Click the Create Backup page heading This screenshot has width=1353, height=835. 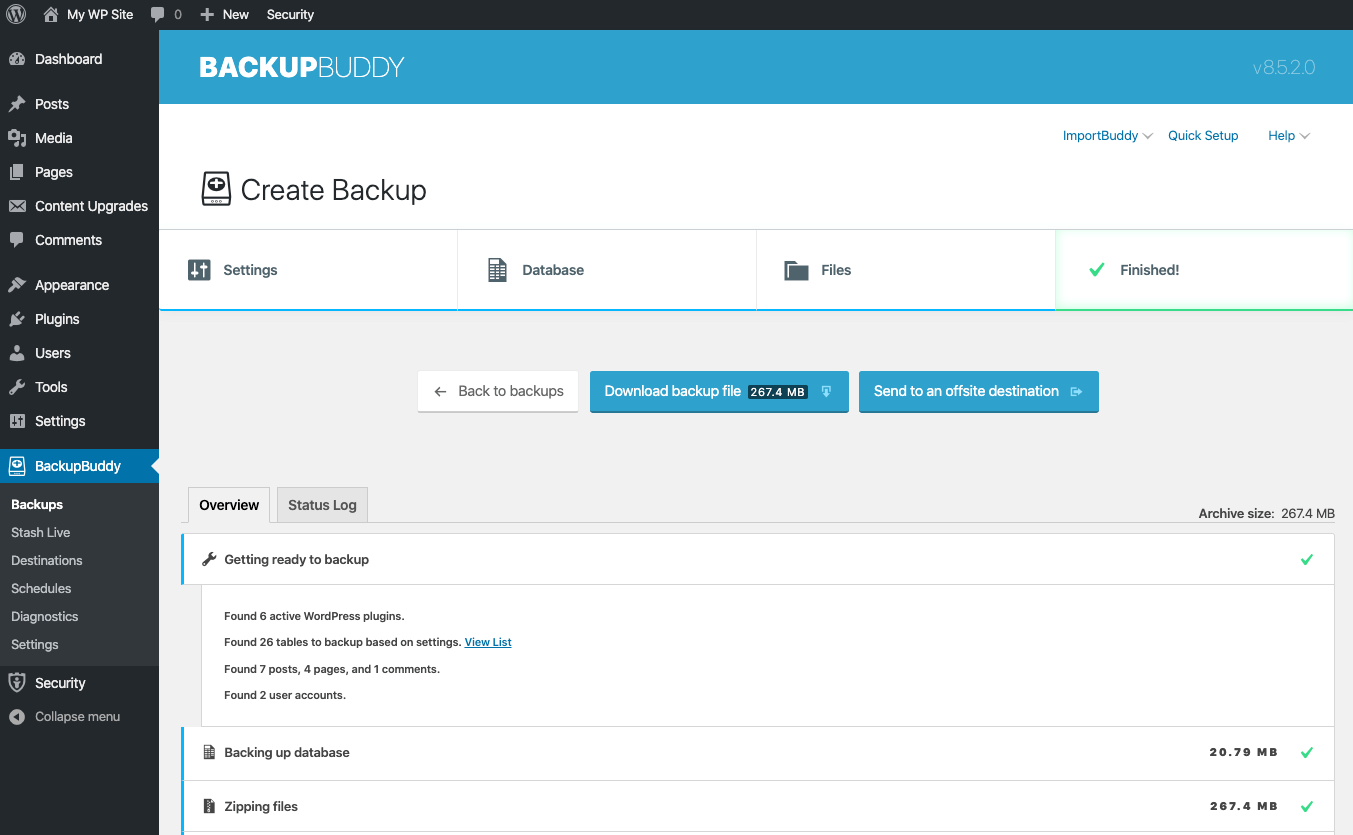[334, 190]
